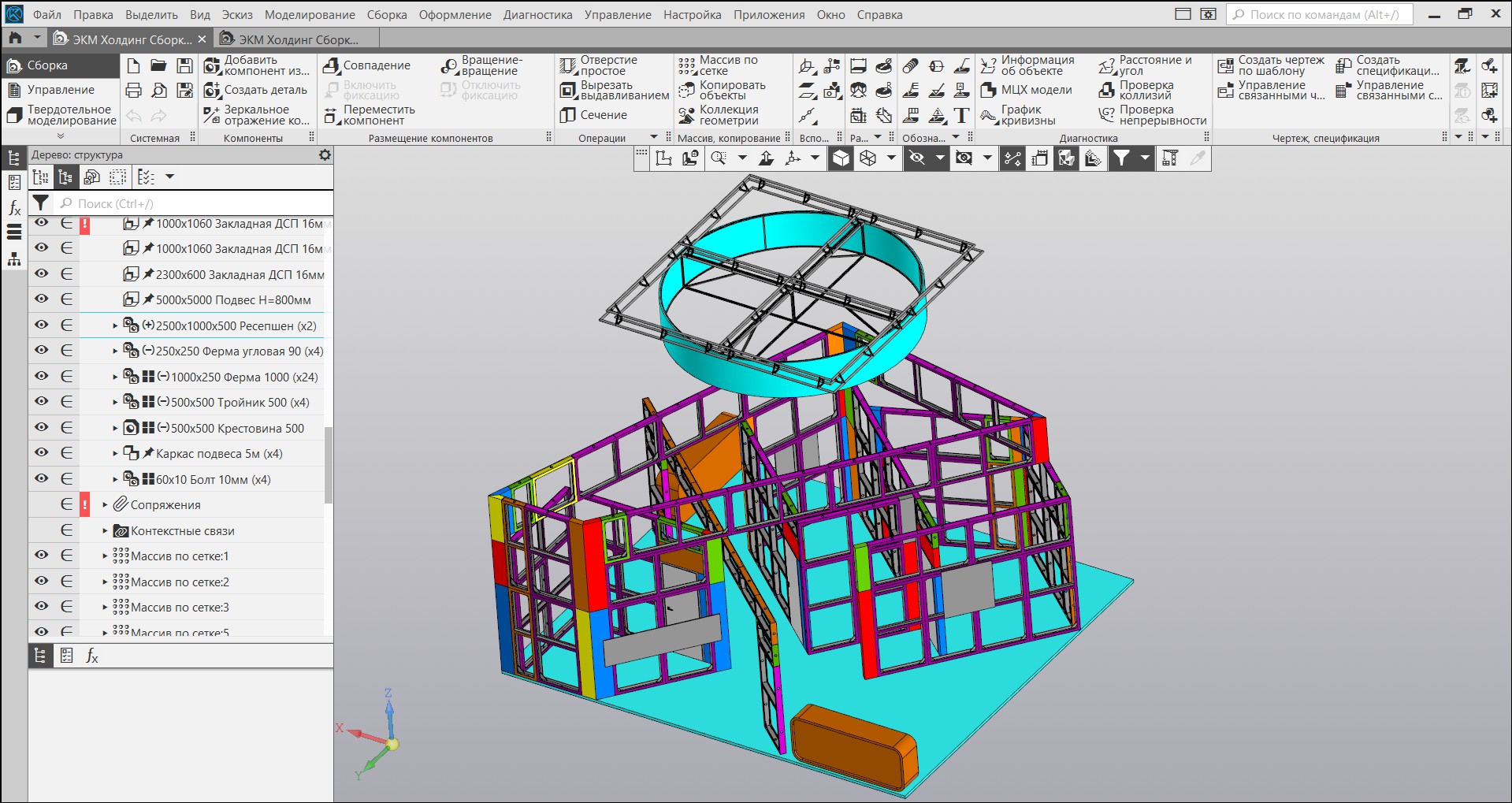1512x803 pixels.
Task: Expand 2500x1000x500 Ресепшен component node
Action: click(115, 325)
